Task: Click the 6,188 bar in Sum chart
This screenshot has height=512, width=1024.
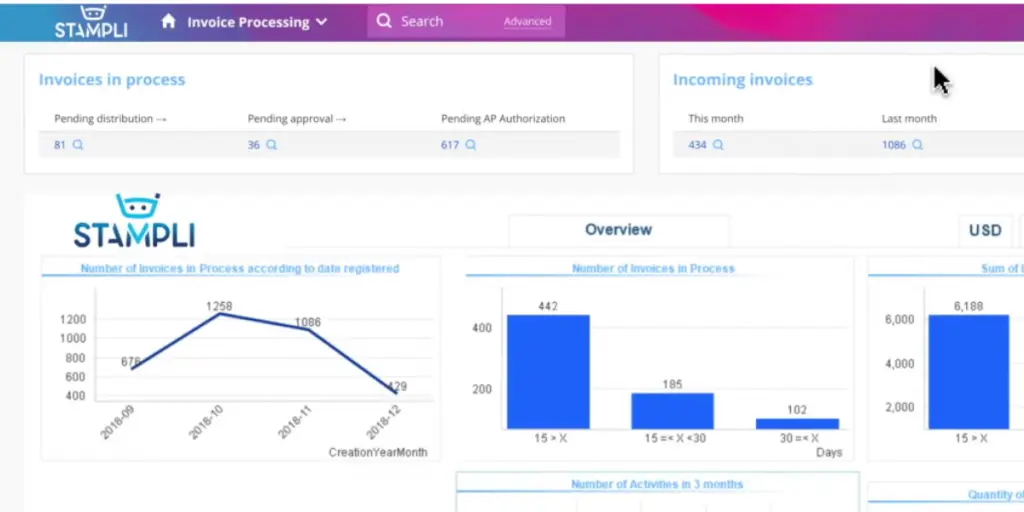Action: [968, 372]
